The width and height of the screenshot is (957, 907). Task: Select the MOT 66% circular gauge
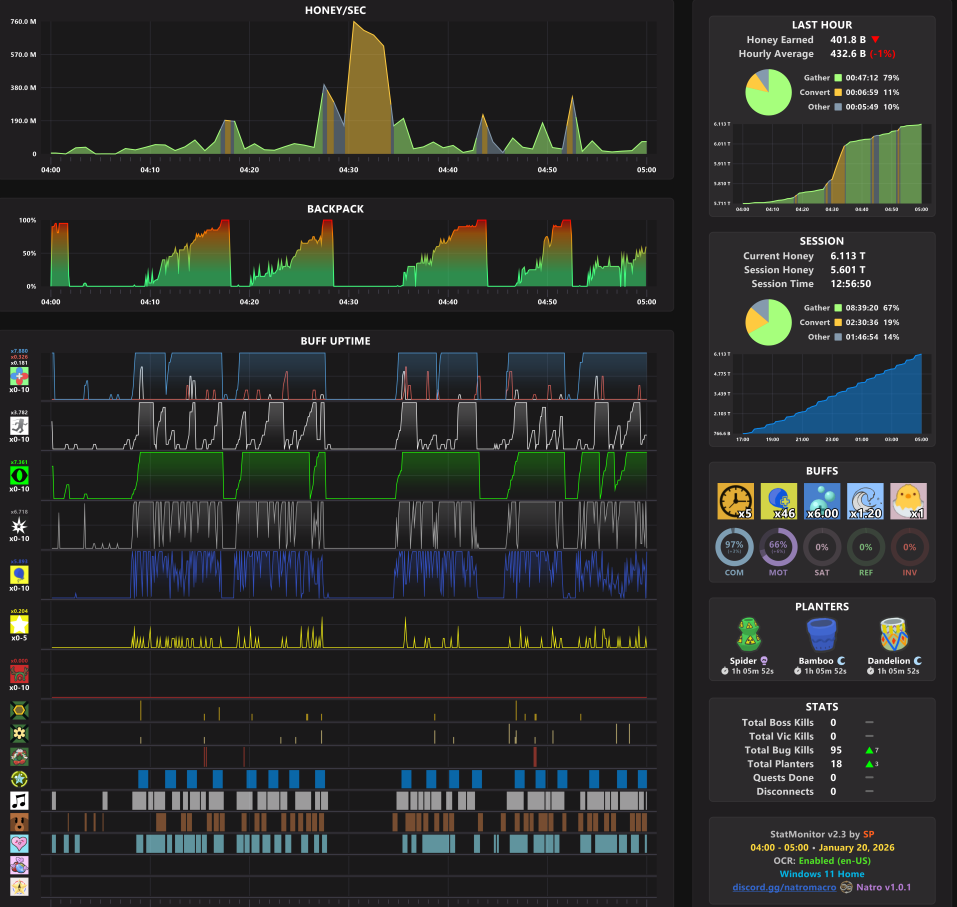point(778,547)
